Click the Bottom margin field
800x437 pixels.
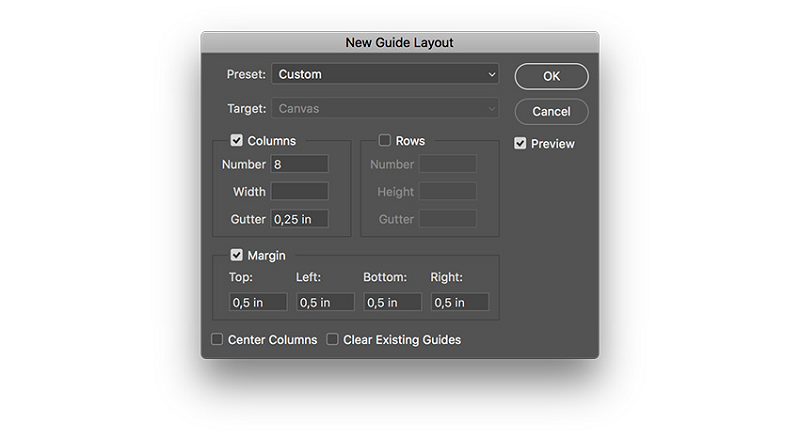[x=393, y=302]
